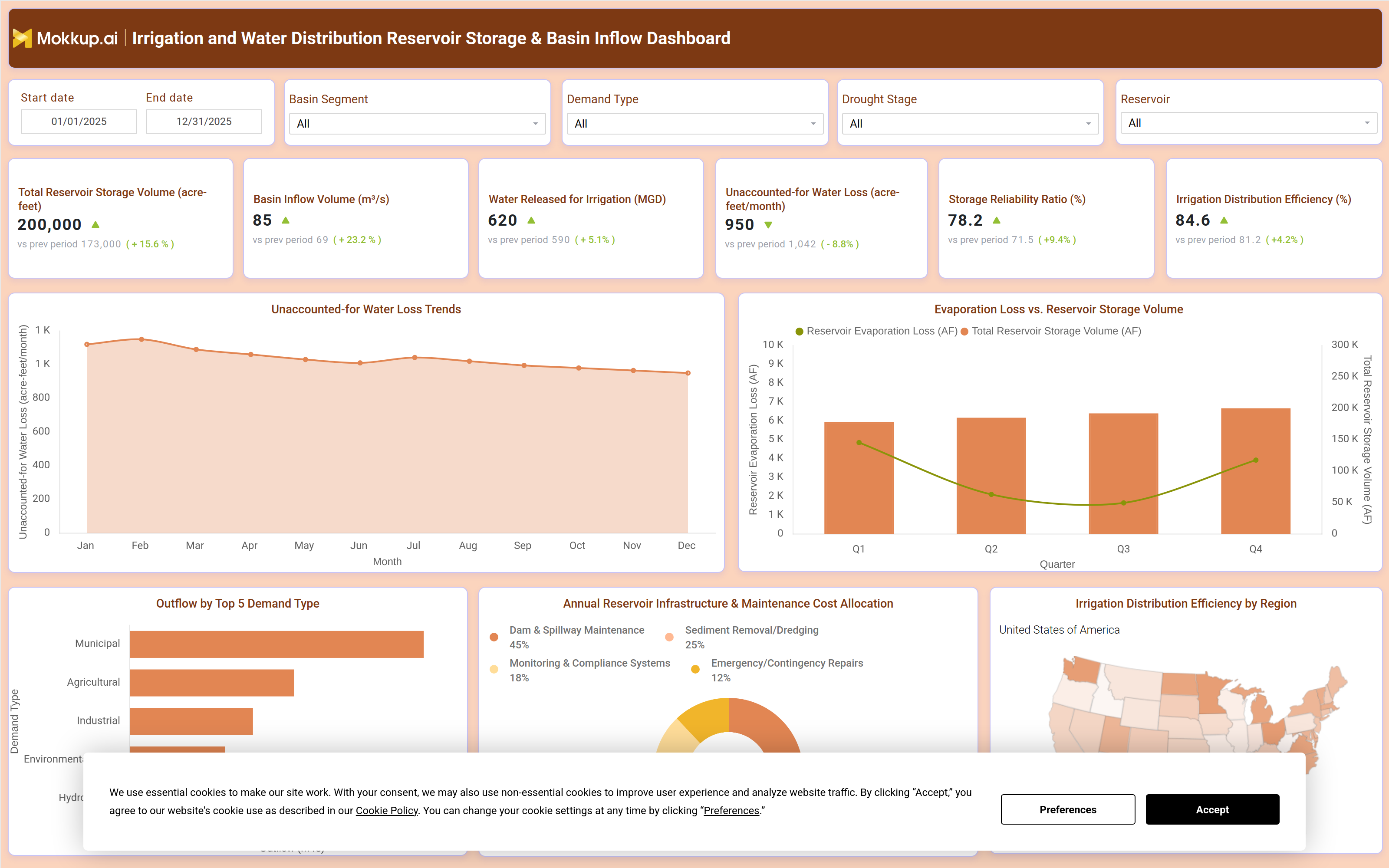Click the Jul data point on loss trend

[415, 358]
